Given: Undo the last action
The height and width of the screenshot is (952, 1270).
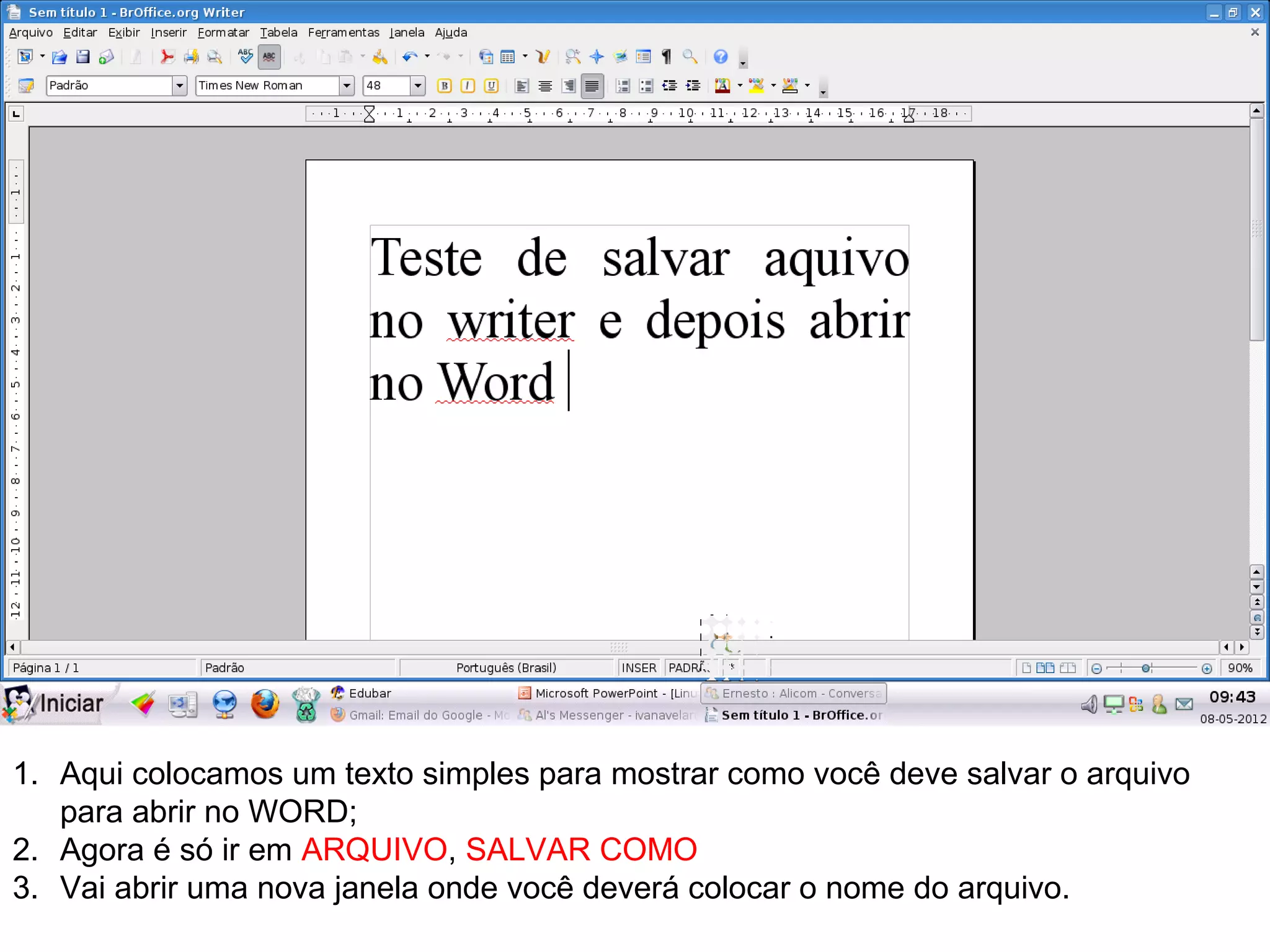Looking at the screenshot, I should (x=410, y=57).
